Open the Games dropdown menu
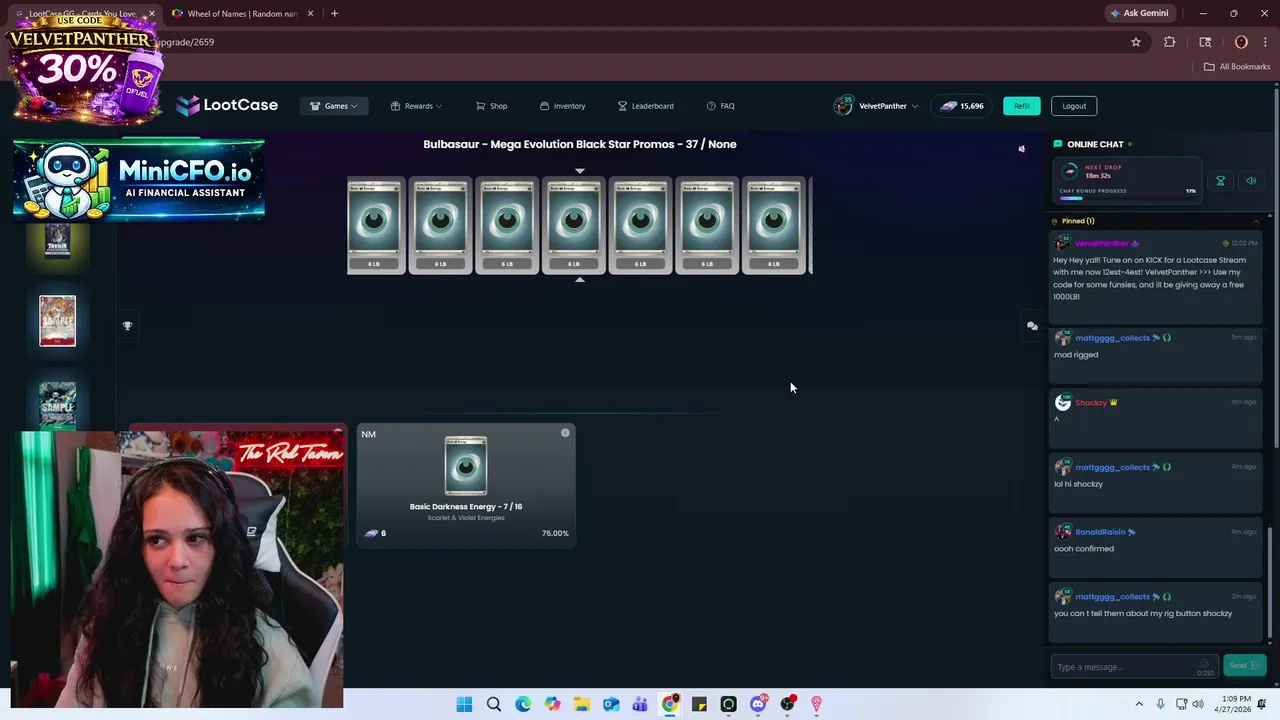 pyautogui.click(x=334, y=106)
